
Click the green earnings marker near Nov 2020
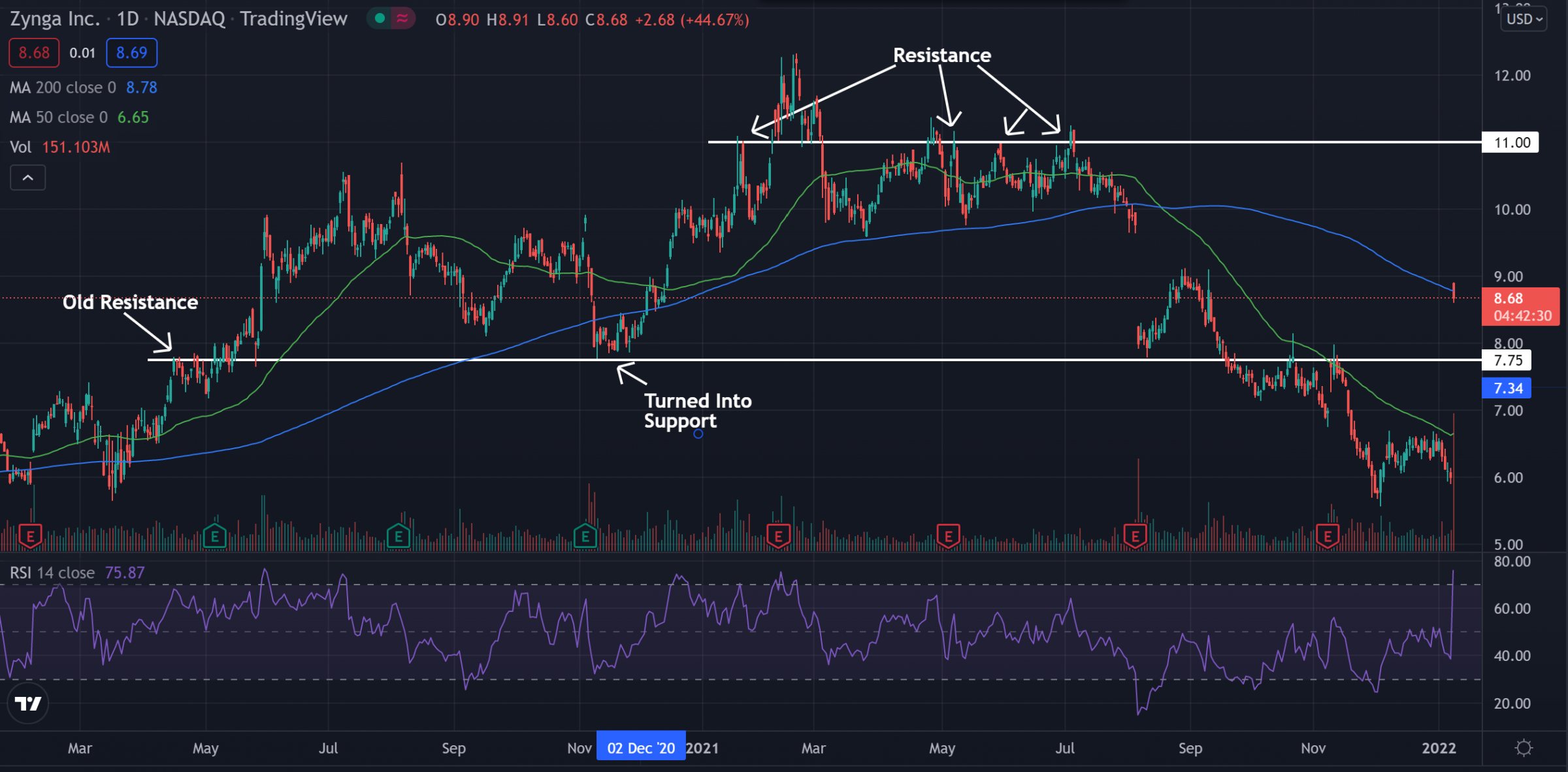coord(585,537)
